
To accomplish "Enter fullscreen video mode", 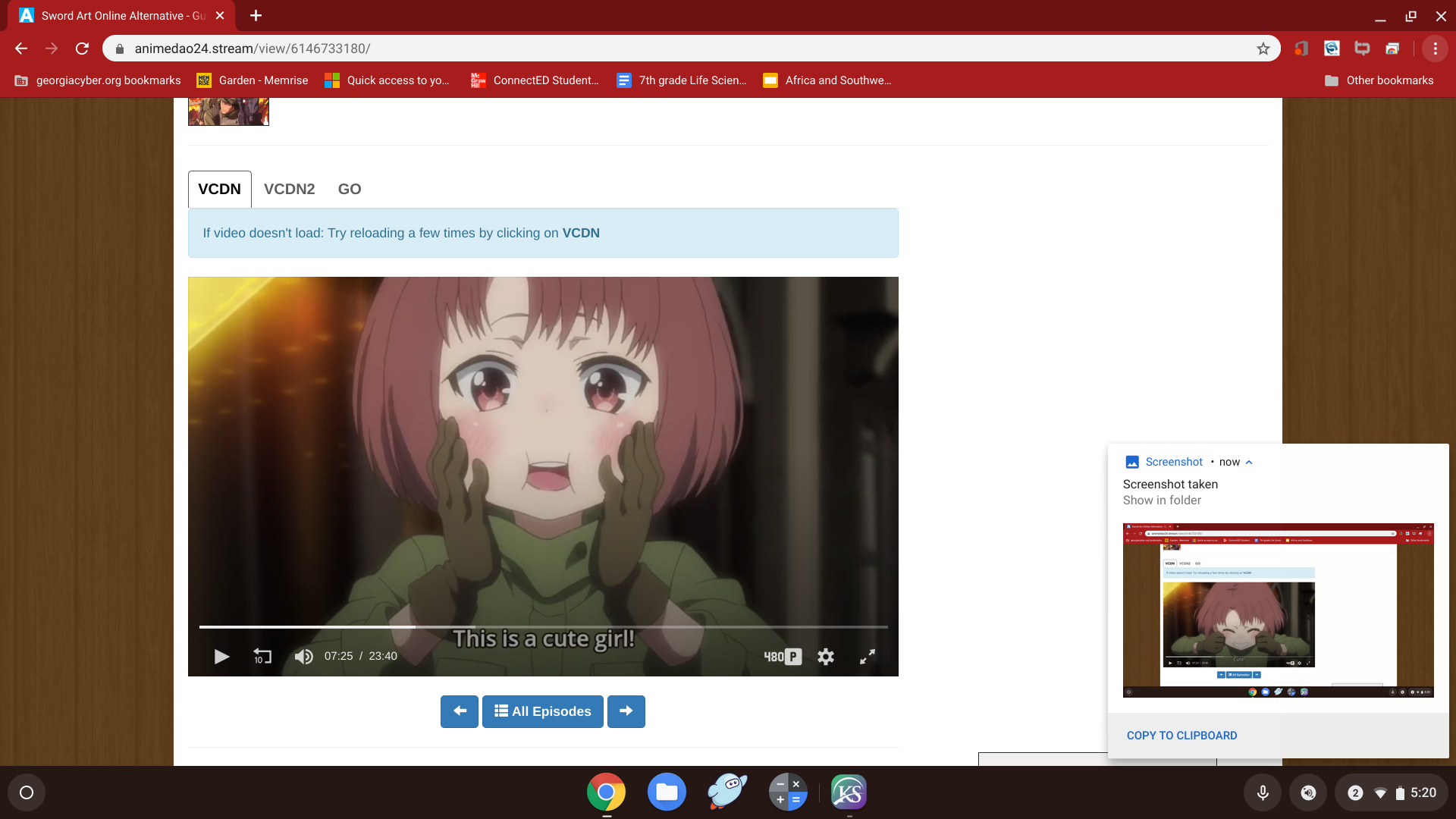I will pos(868,657).
